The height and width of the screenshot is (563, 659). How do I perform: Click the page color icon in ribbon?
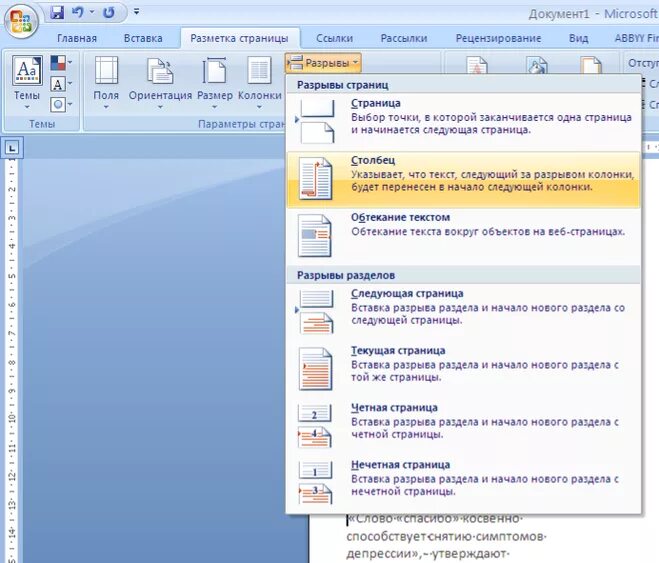[537, 66]
